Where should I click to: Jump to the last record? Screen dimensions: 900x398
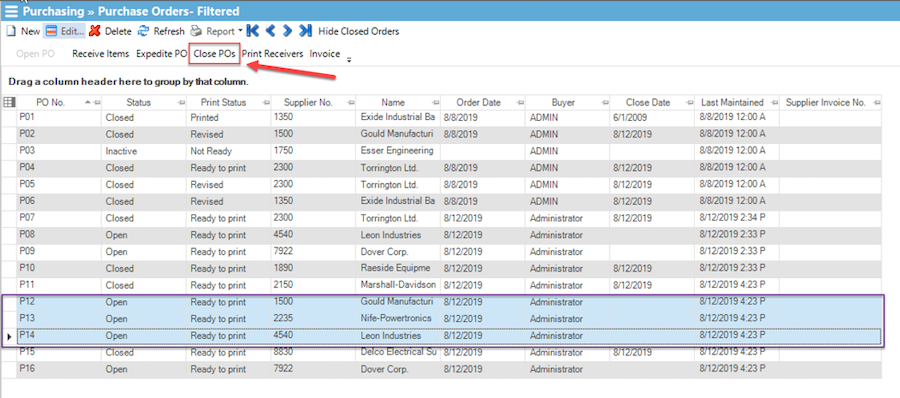point(306,31)
